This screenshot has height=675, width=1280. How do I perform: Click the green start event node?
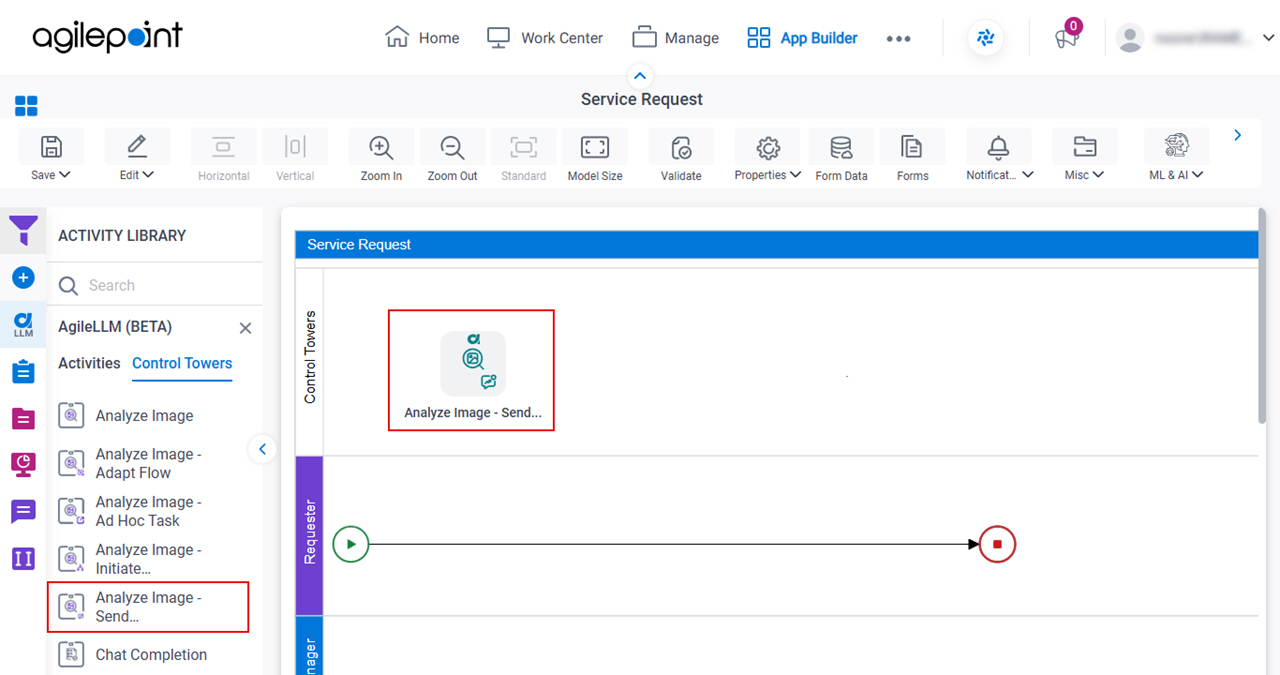click(351, 545)
